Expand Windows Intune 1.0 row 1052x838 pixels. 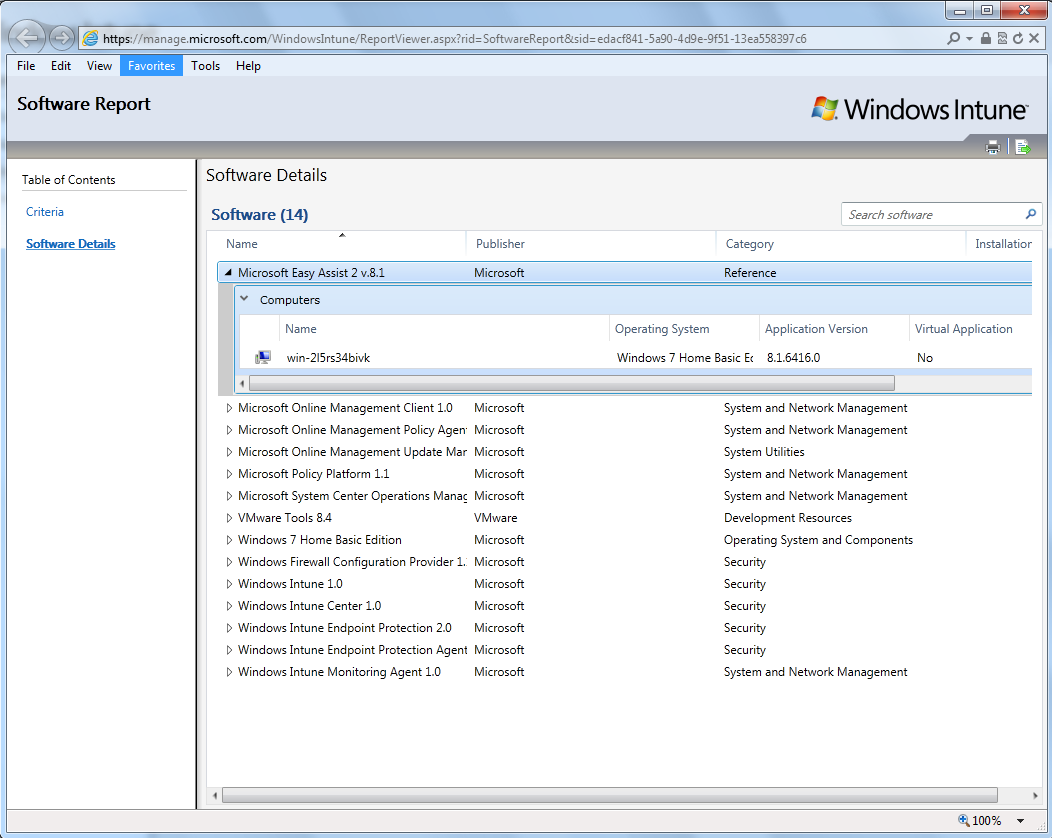click(x=229, y=584)
